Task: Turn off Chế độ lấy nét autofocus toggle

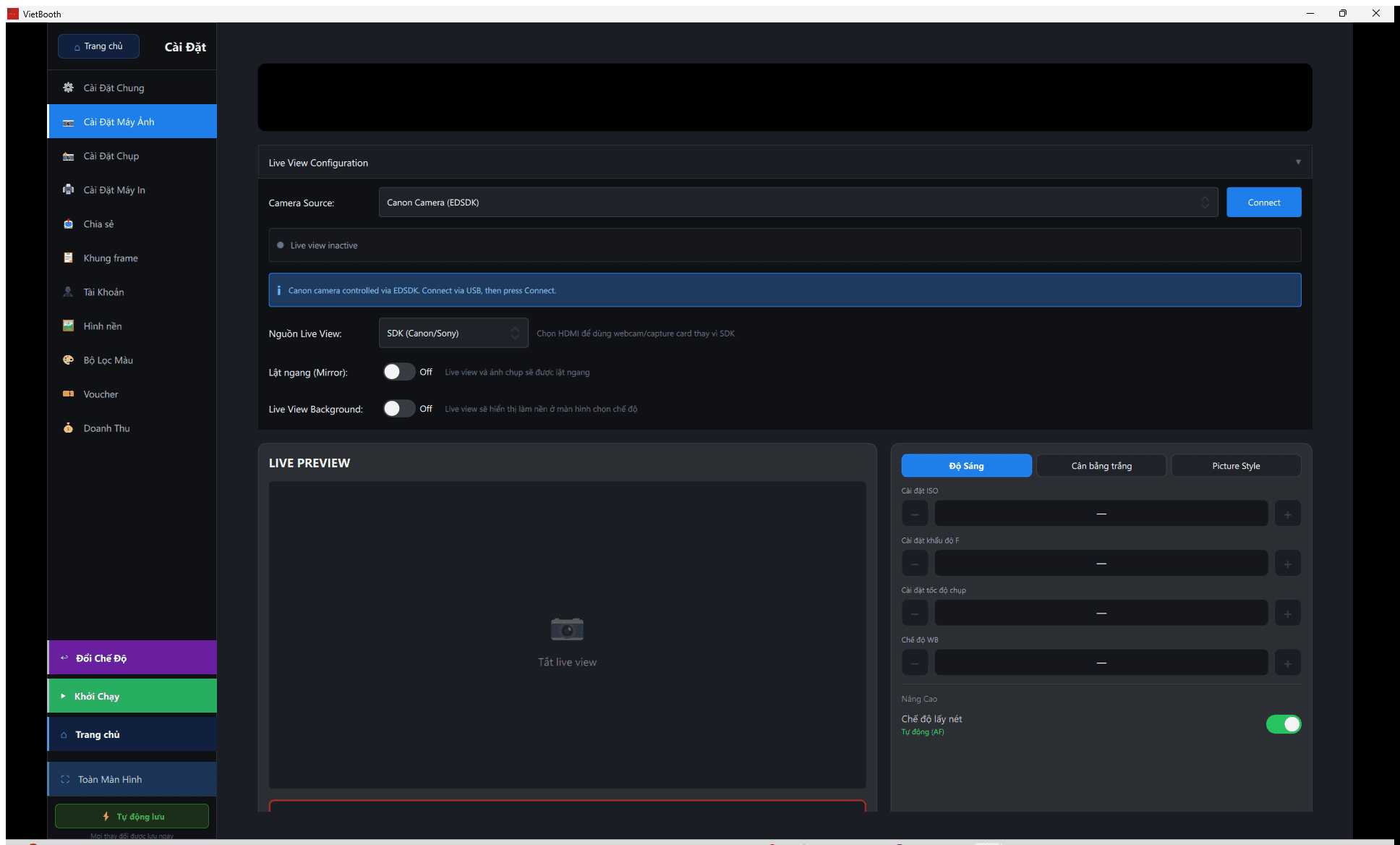Action: point(1284,724)
